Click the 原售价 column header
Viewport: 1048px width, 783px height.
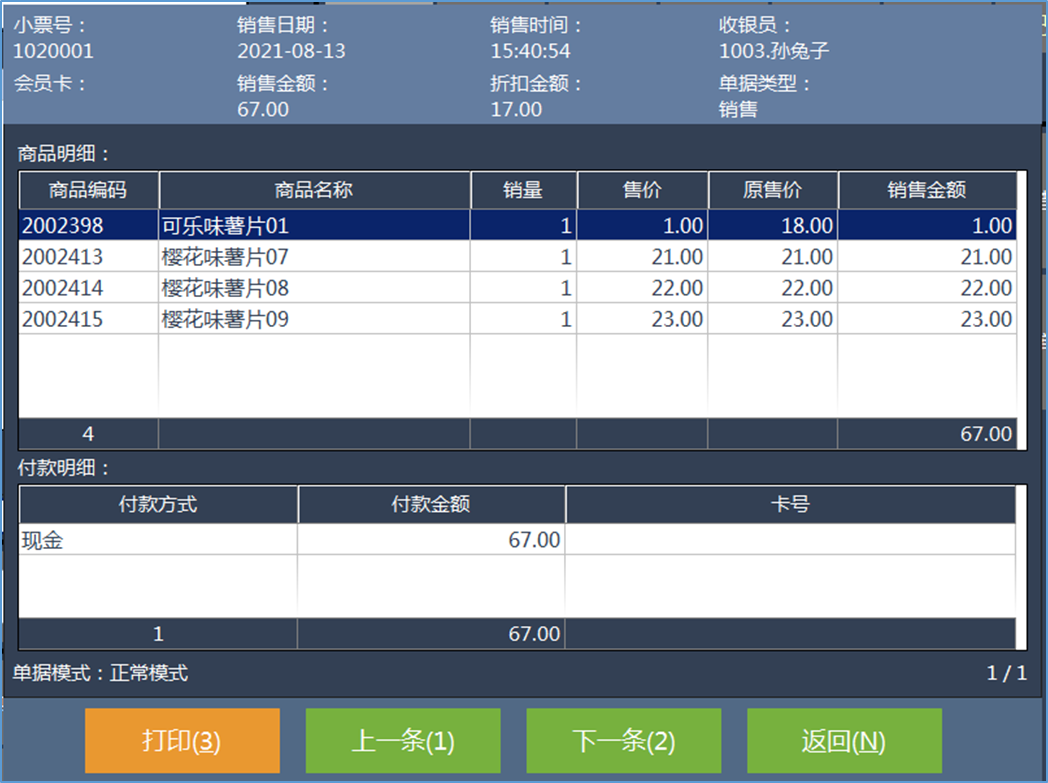point(773,190)
